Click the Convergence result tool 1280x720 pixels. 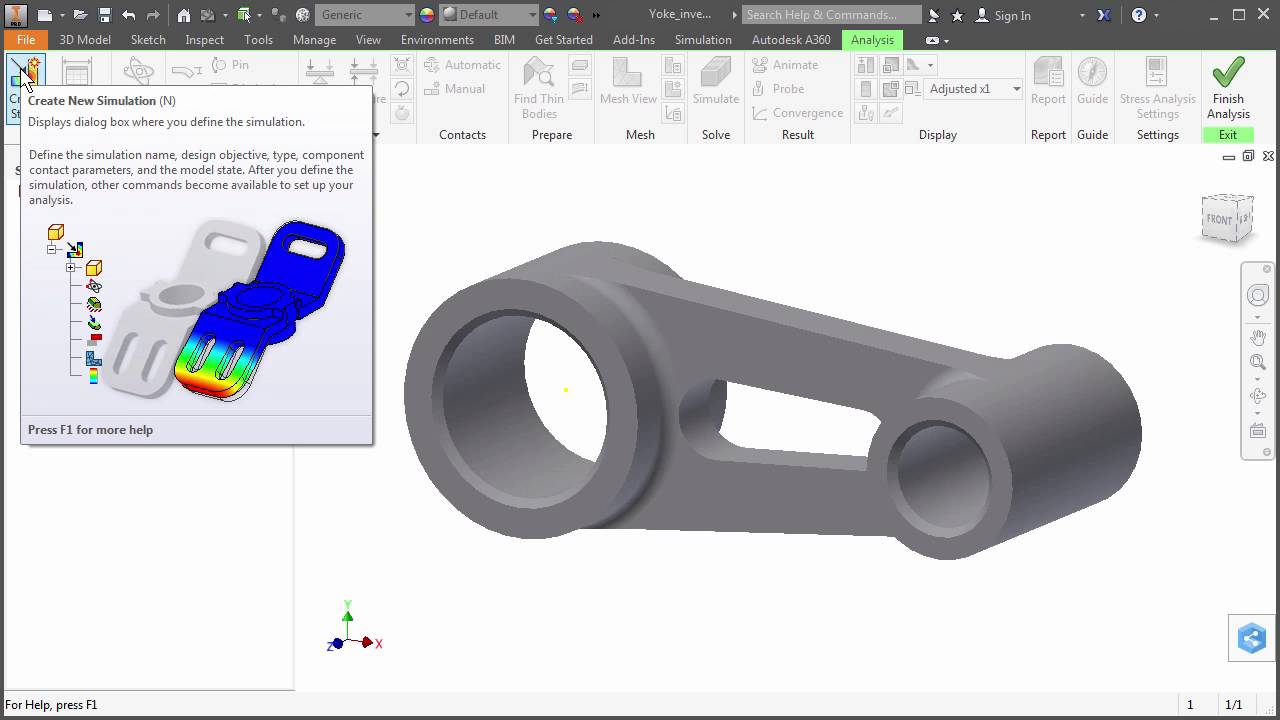tap(796, 112)
